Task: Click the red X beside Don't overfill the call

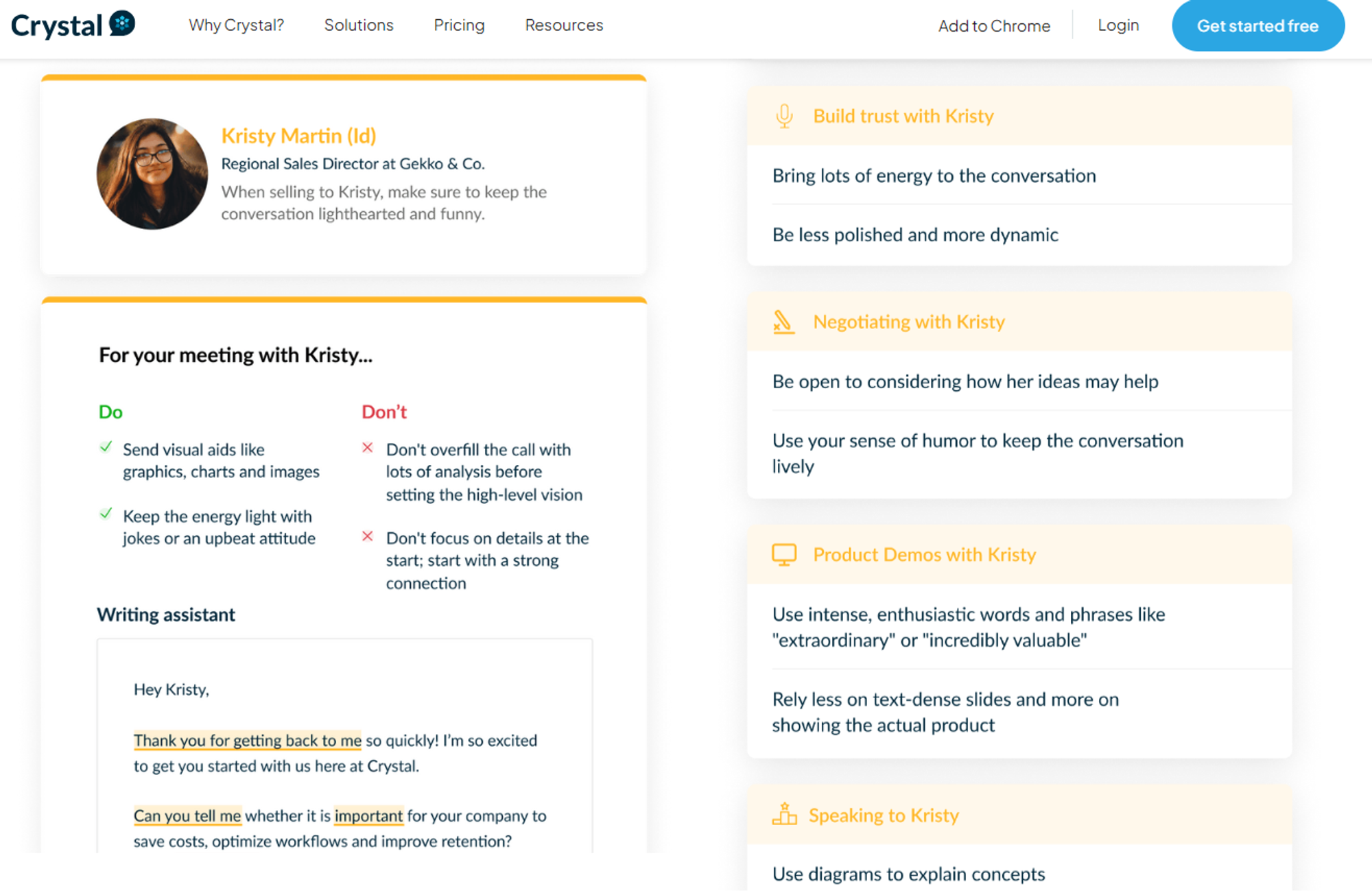Action: 368,448
